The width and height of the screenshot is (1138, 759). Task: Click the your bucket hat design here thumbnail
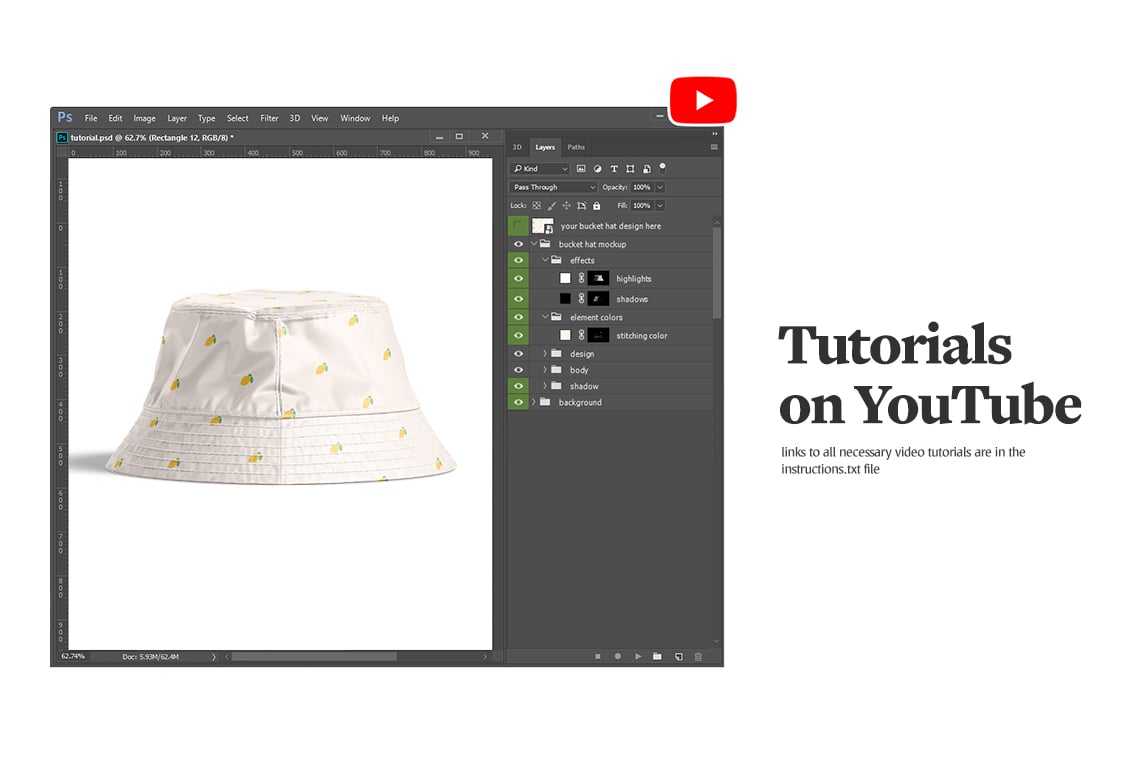[x=543, y=225]
